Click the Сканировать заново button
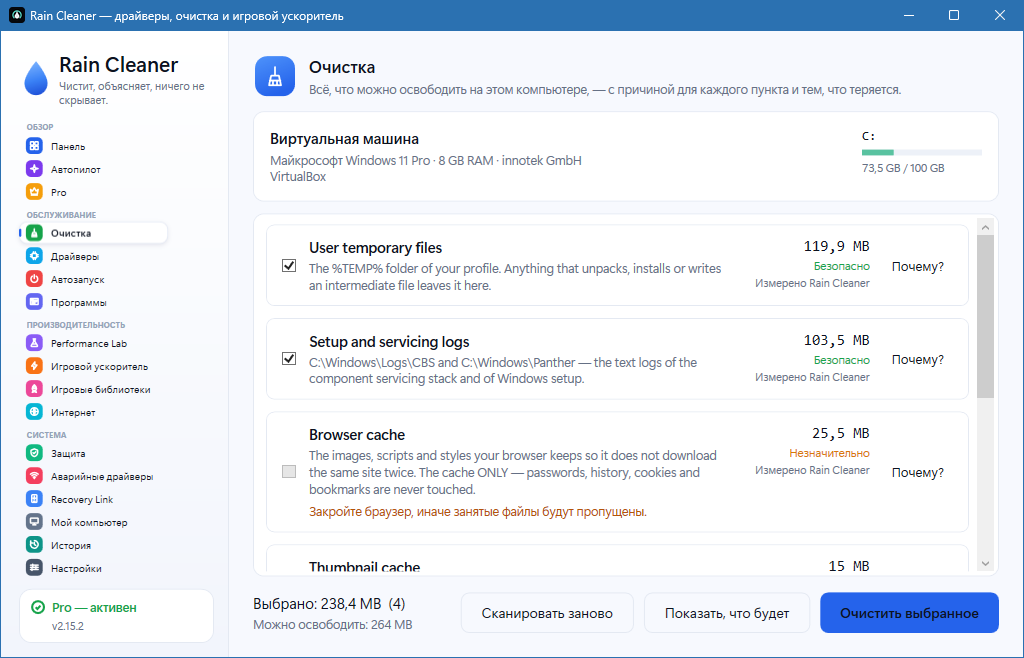The height and width of the screenshot is (658, 1024). pos(547,613)
